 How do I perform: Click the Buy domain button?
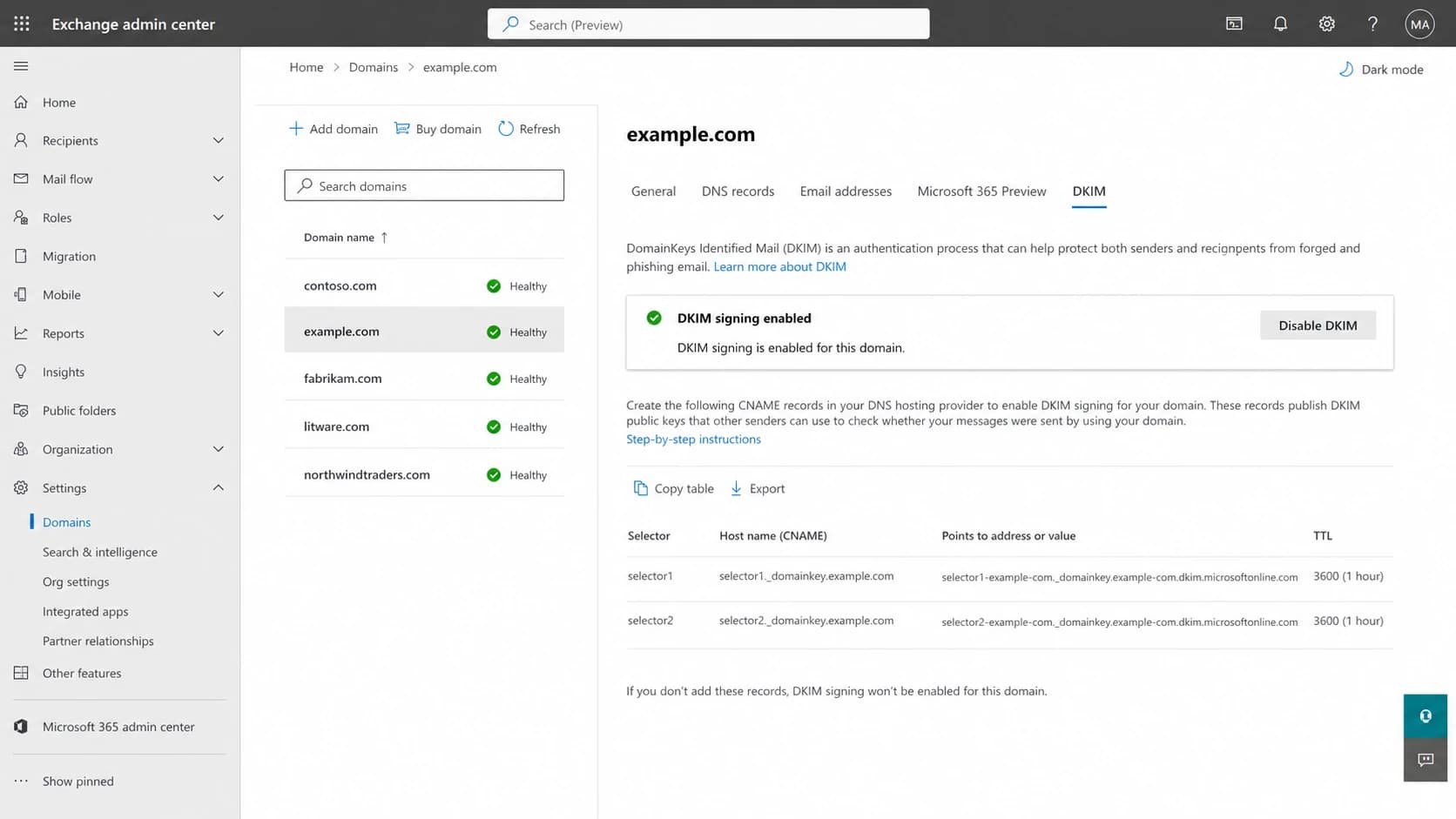tap(437, 129)
